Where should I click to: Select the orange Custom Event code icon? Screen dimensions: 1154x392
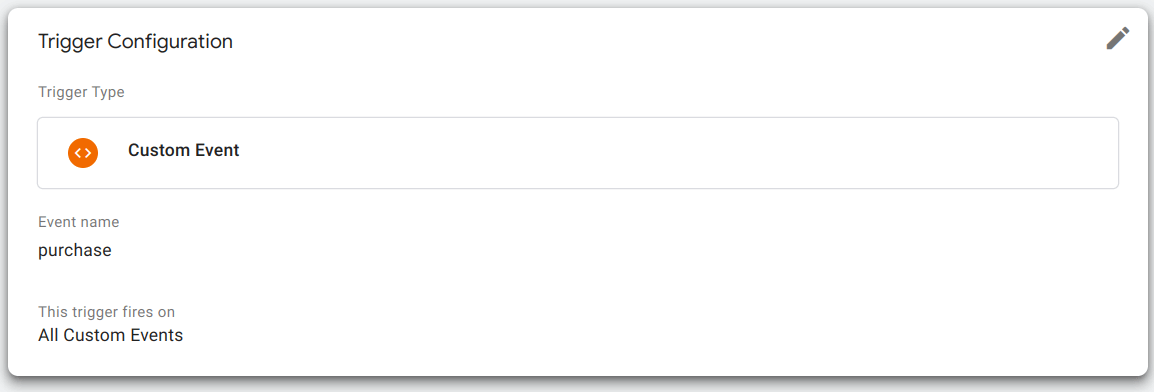[83, 153]
